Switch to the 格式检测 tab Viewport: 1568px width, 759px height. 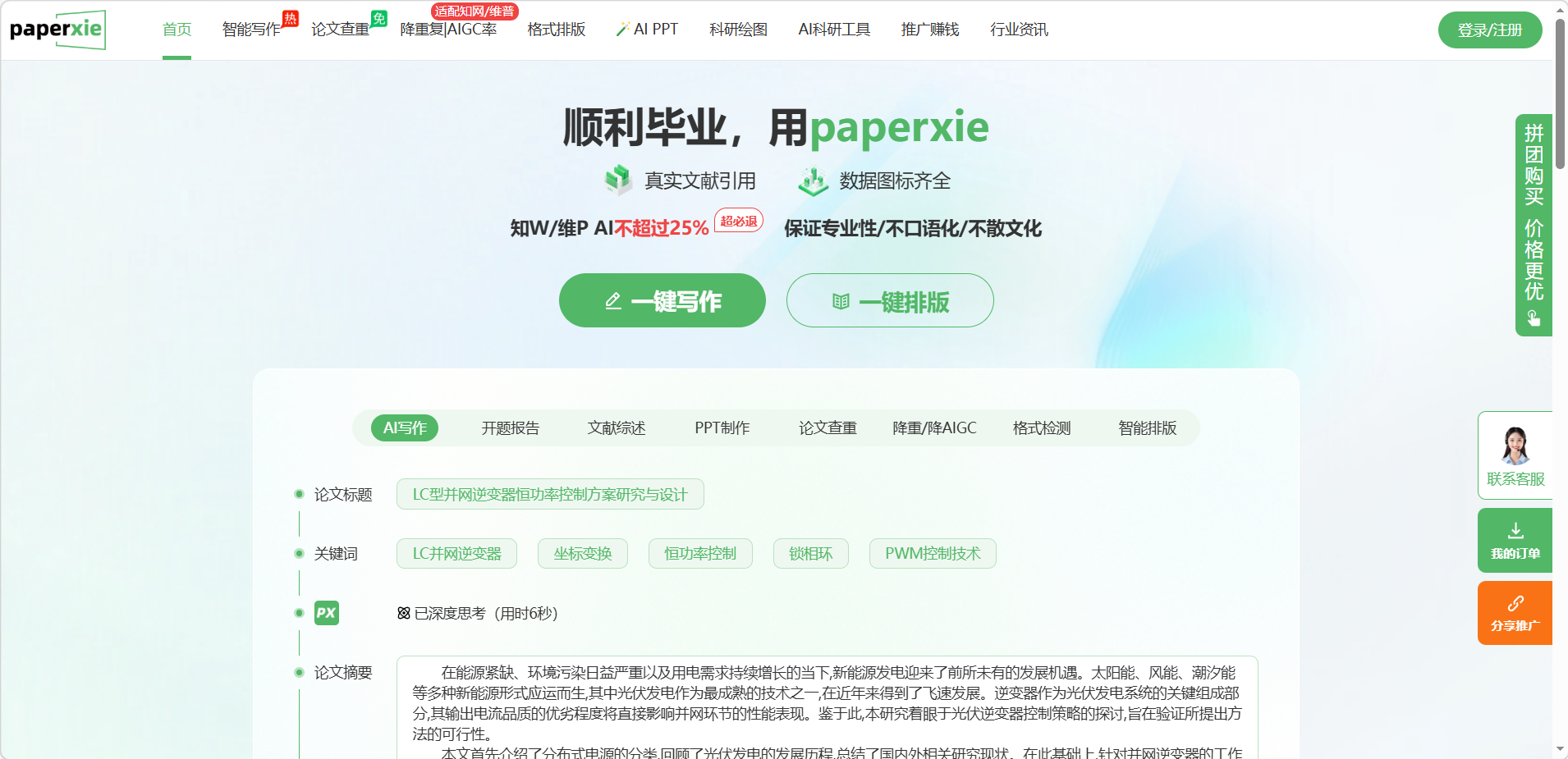(x=1042, y=428)
